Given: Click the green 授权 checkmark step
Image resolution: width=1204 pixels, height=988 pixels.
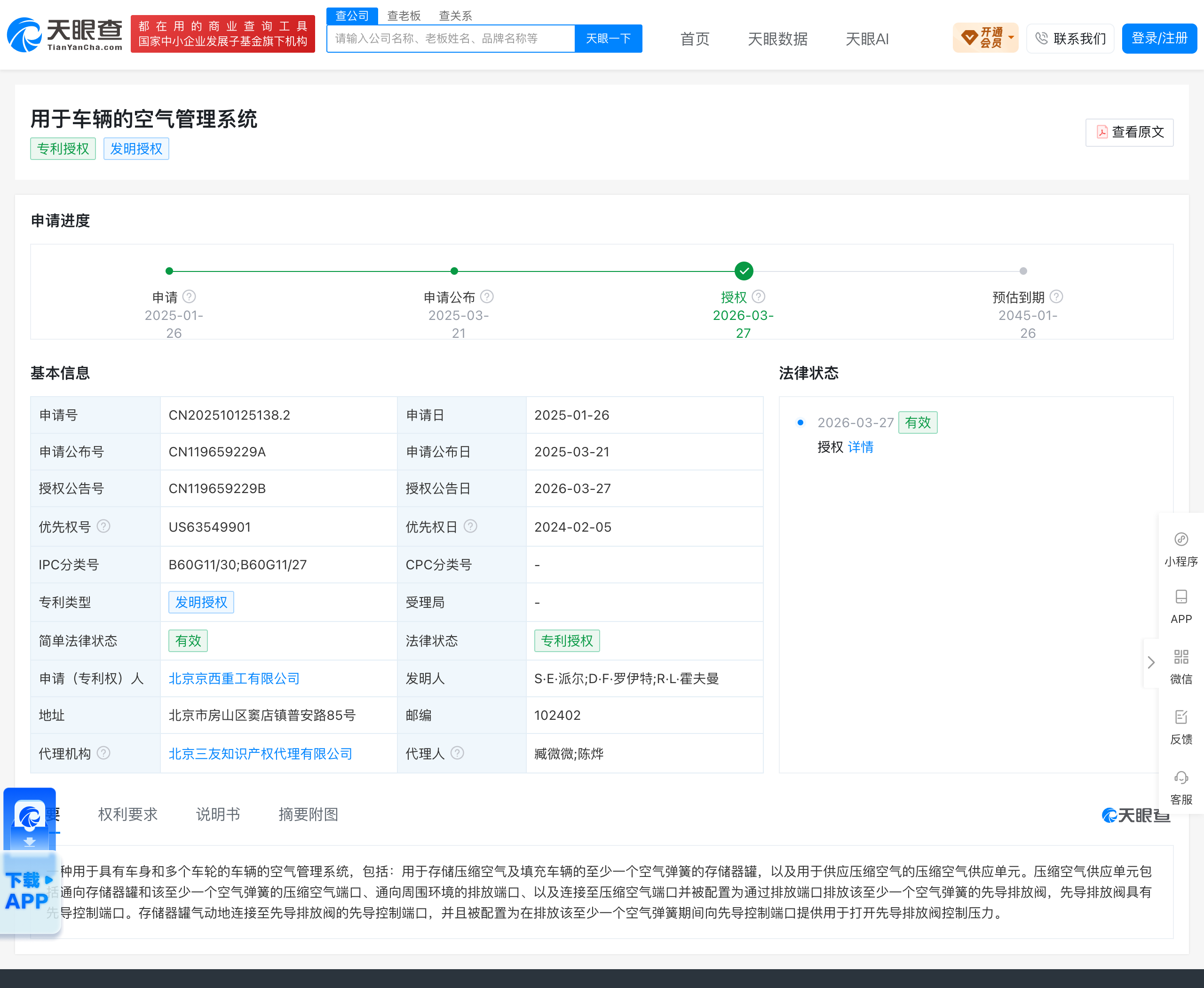Looking at the screenshot, I should (744, 271).
